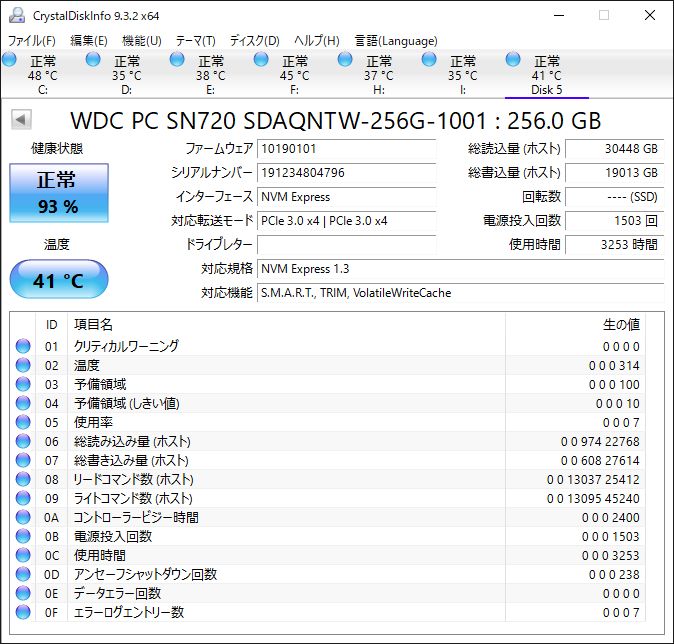Click the 対応機能 field with S.M.A.R.T., TRIM
This screenshot has height=644, width=674.
pos(461,293)
